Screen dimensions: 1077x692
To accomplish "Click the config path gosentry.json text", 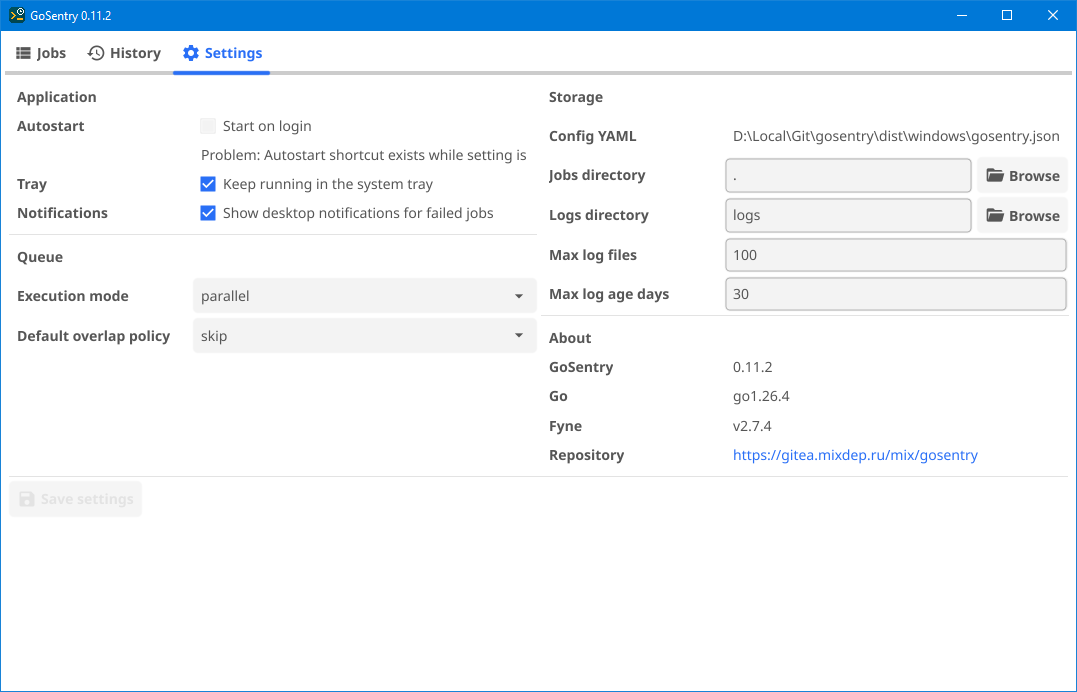I will pyautogui.click(x=896, y=136).
